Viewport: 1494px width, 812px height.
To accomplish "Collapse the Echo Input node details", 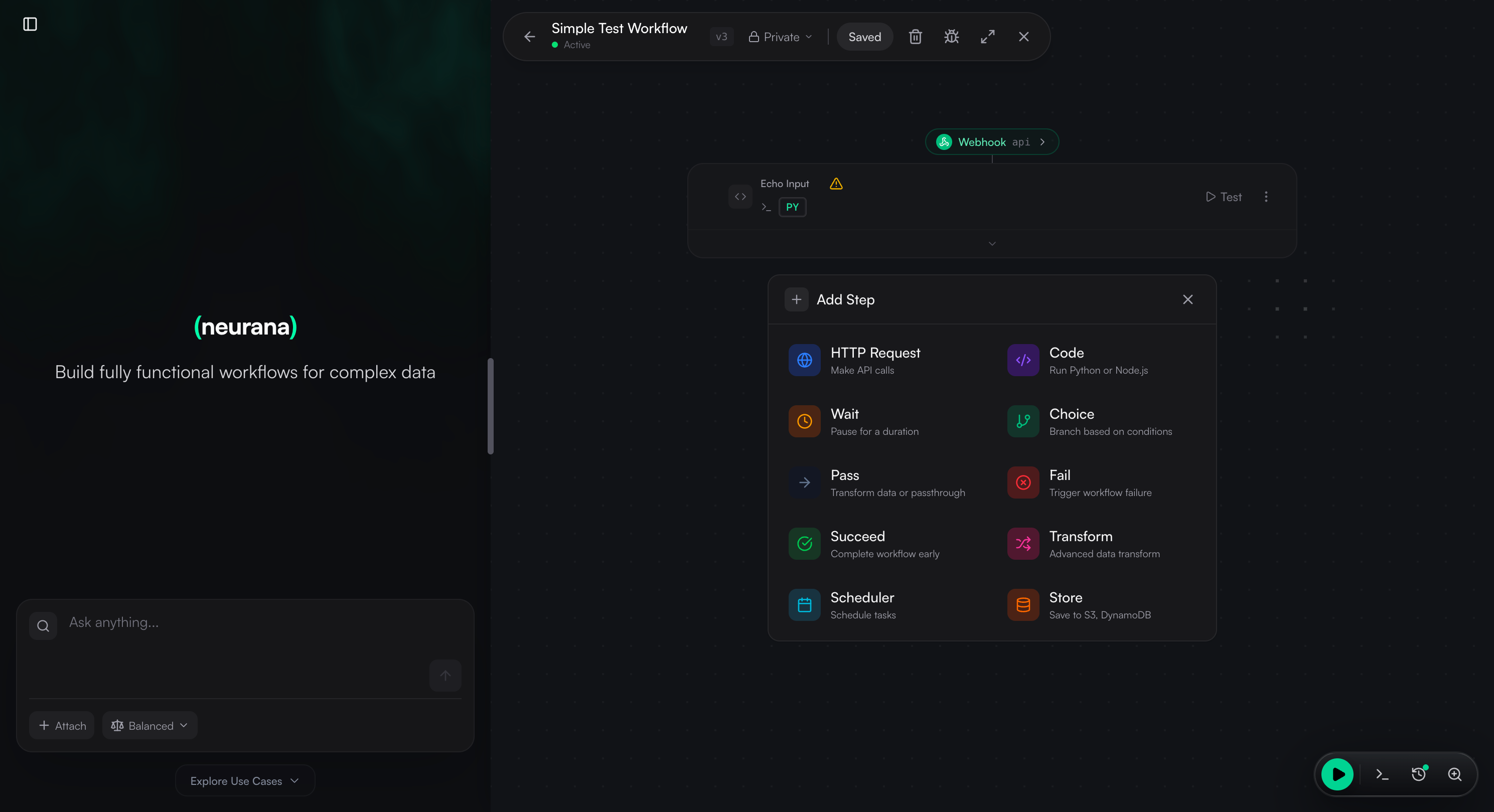I will pos(991,244).
